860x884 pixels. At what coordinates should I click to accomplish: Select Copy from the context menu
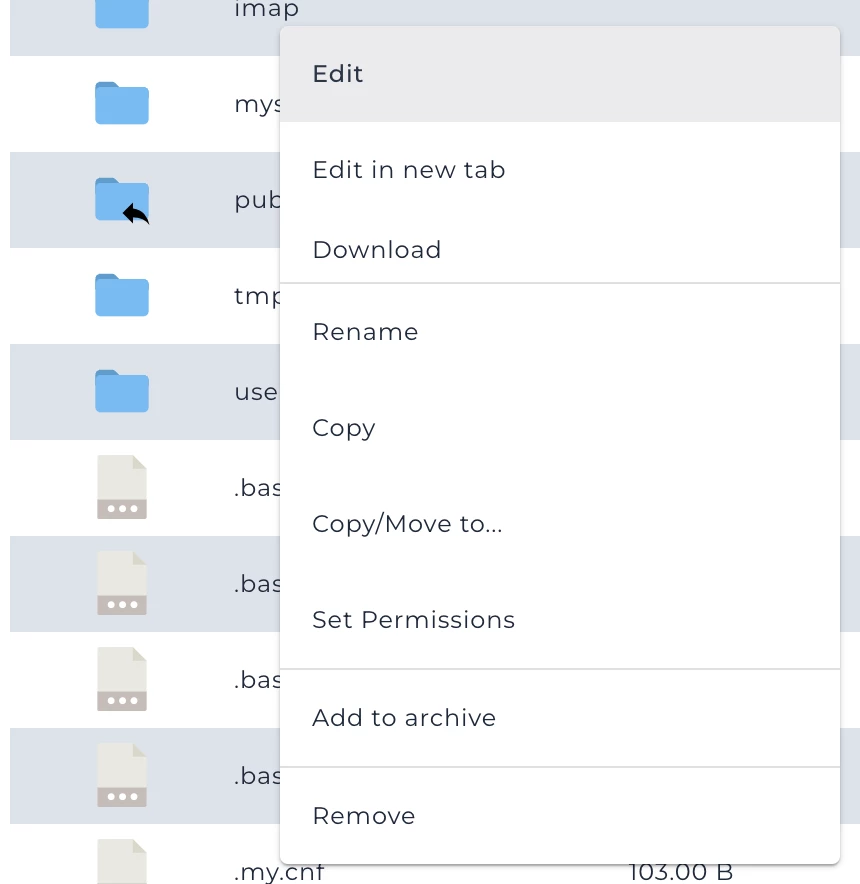coord(343,428)
